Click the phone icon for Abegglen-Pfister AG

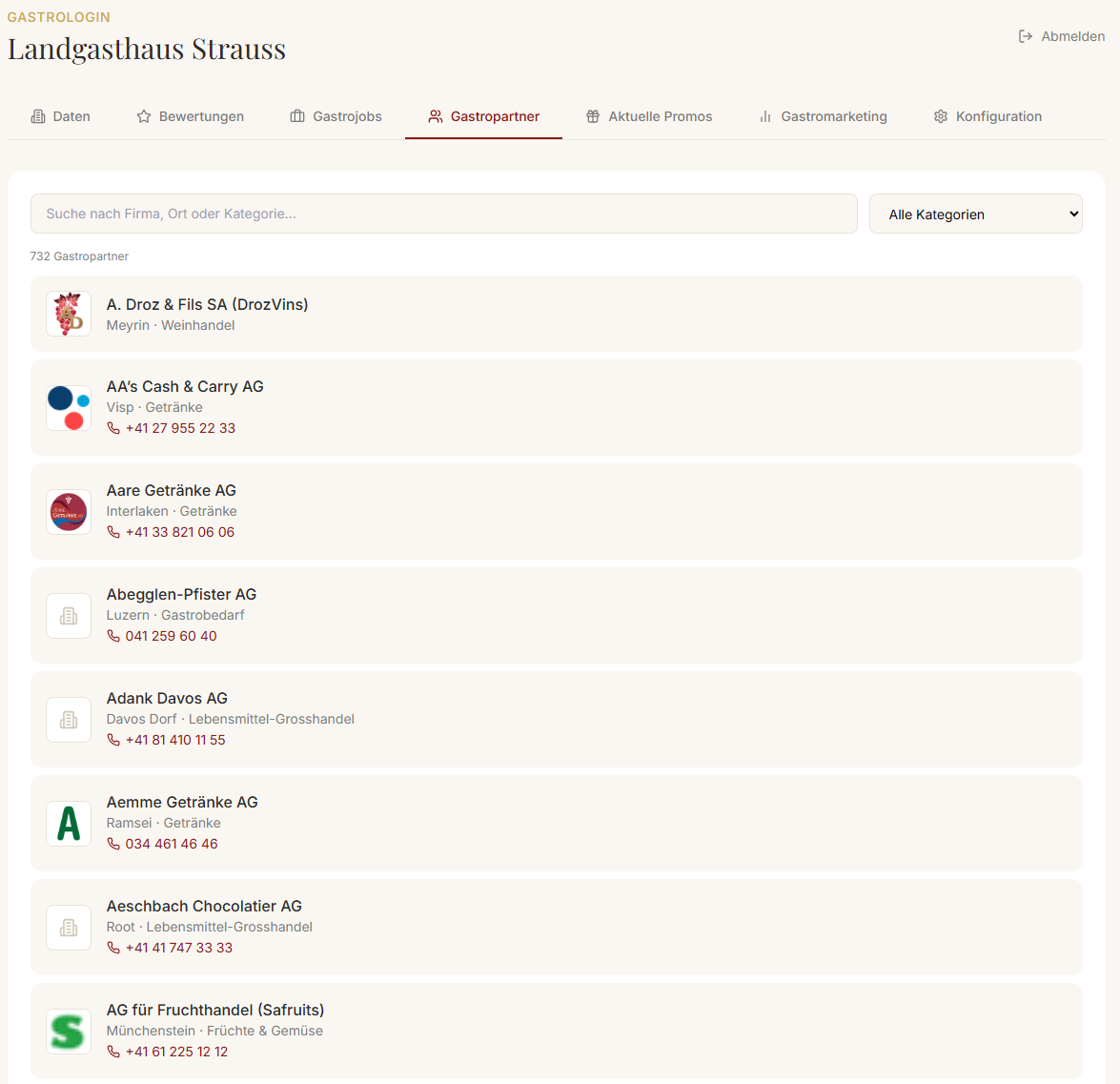112,636
